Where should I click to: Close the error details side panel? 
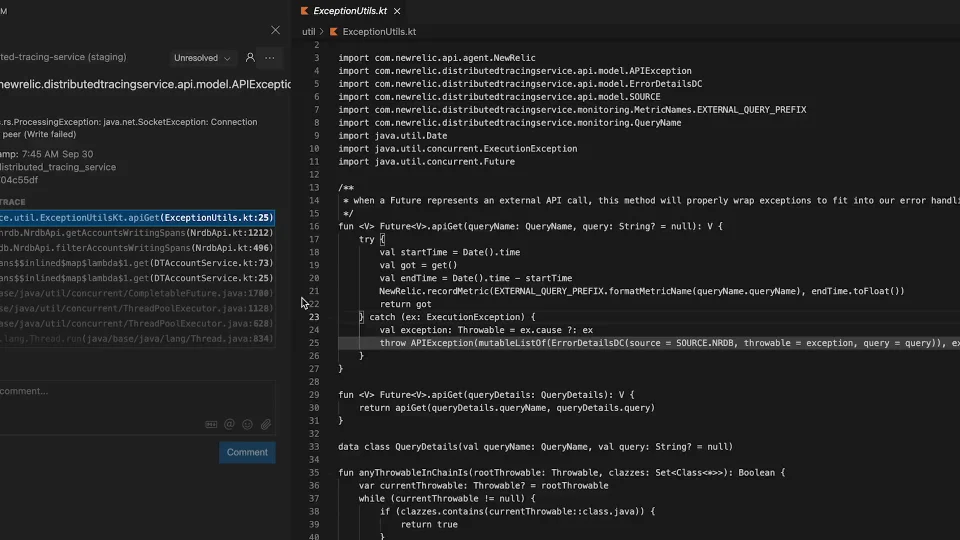click(x=276, y=30)
